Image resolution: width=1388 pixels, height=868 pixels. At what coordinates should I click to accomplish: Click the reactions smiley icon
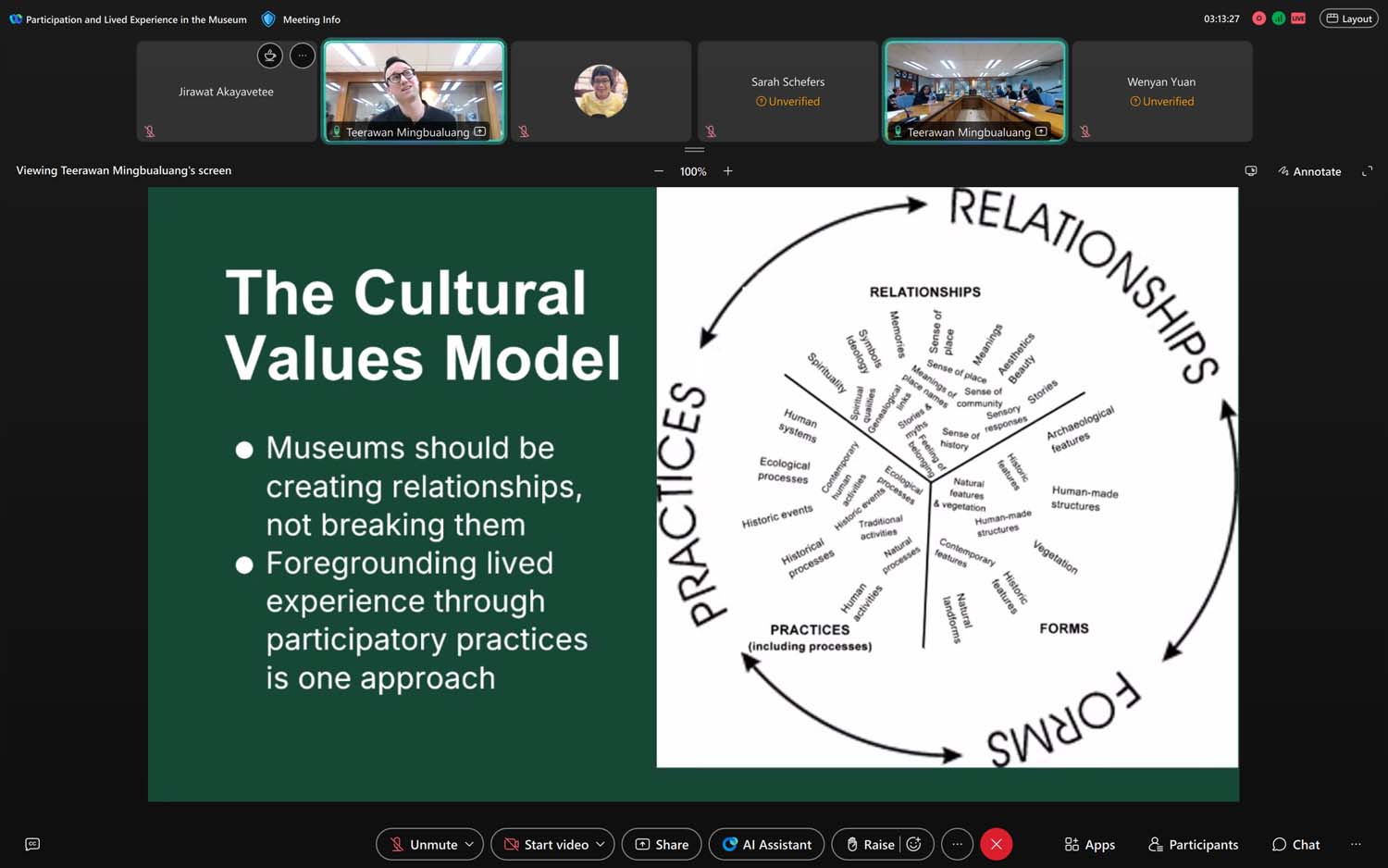913,844
